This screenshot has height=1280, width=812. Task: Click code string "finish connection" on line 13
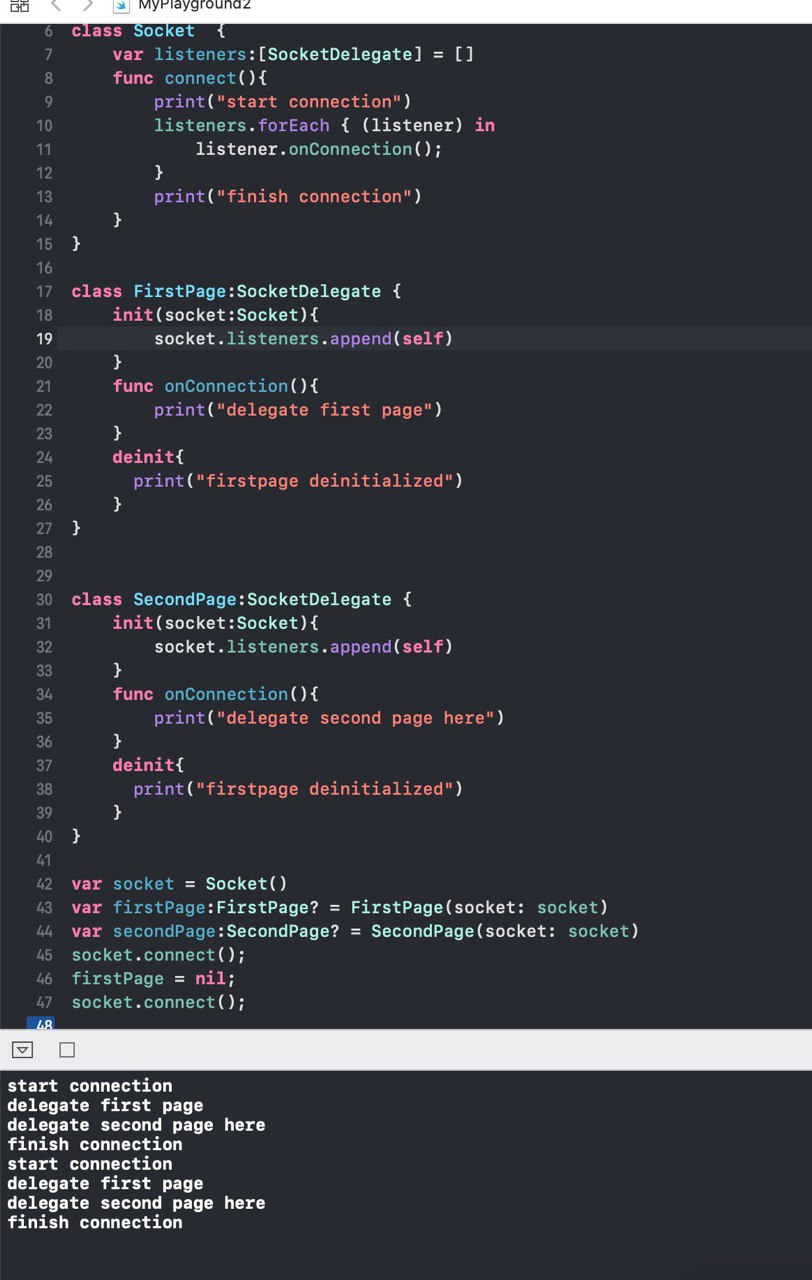[314, 197]
